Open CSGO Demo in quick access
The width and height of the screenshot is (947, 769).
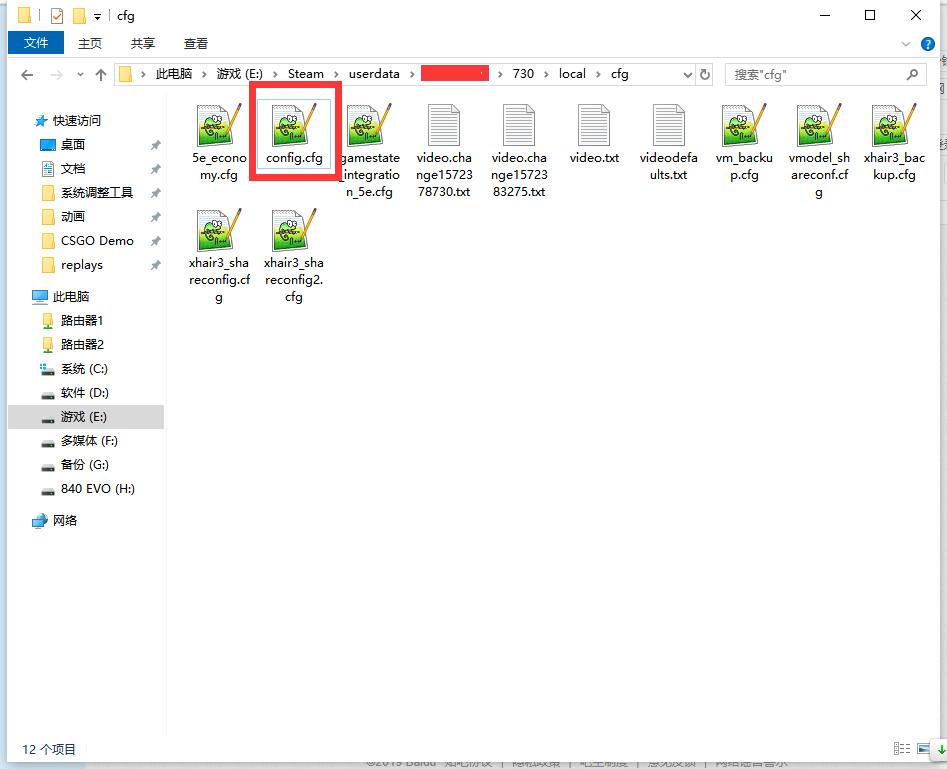click(x=97, y=240)
